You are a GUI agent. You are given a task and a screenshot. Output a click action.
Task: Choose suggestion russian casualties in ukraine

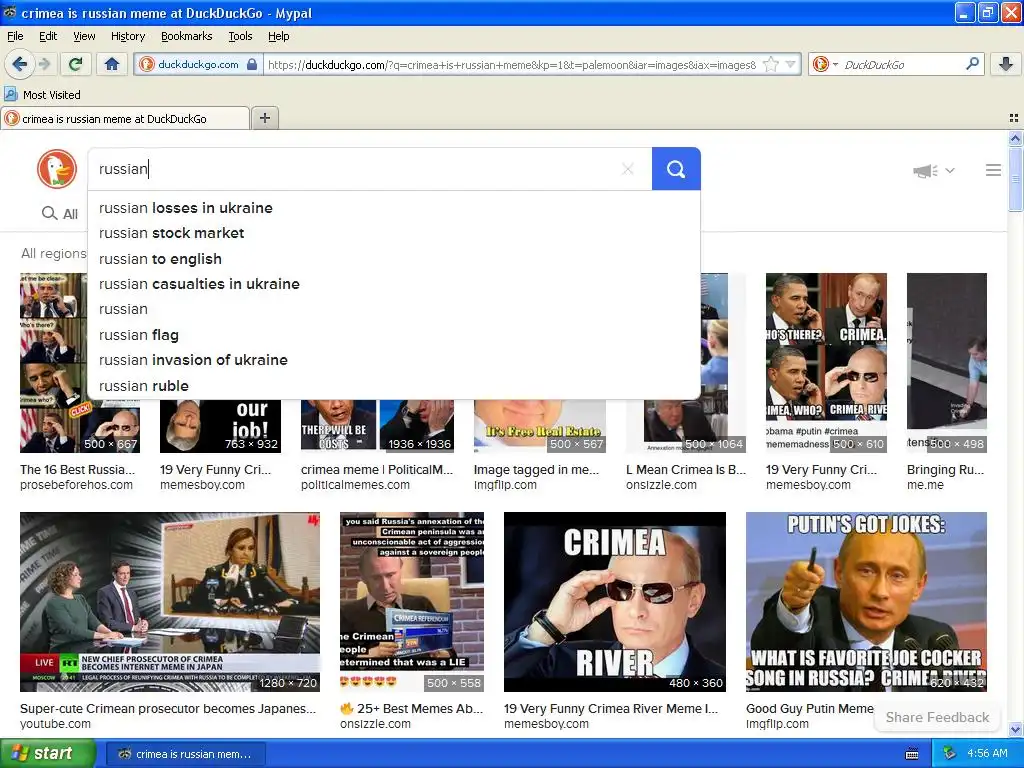coord(394,284)
